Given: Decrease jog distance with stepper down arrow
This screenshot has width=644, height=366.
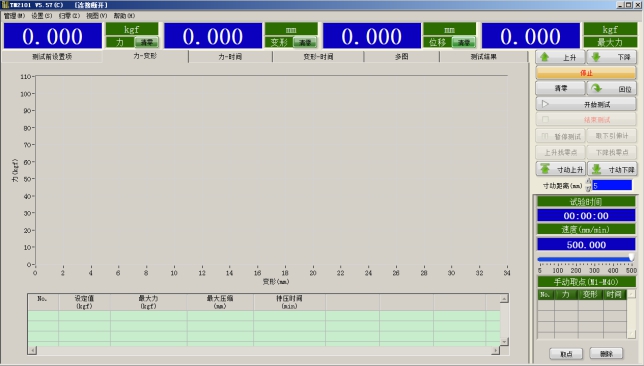Looking at the screenshot, I should point(588,189).
